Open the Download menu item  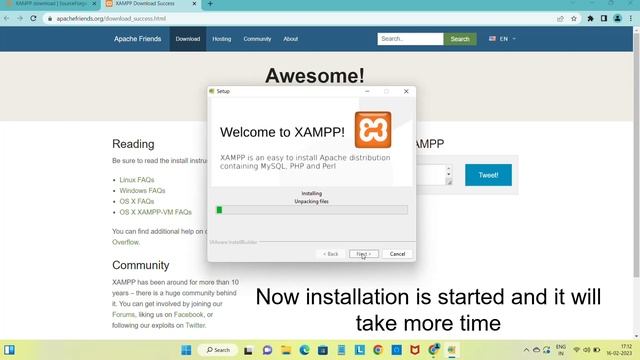tap(188, 39)
